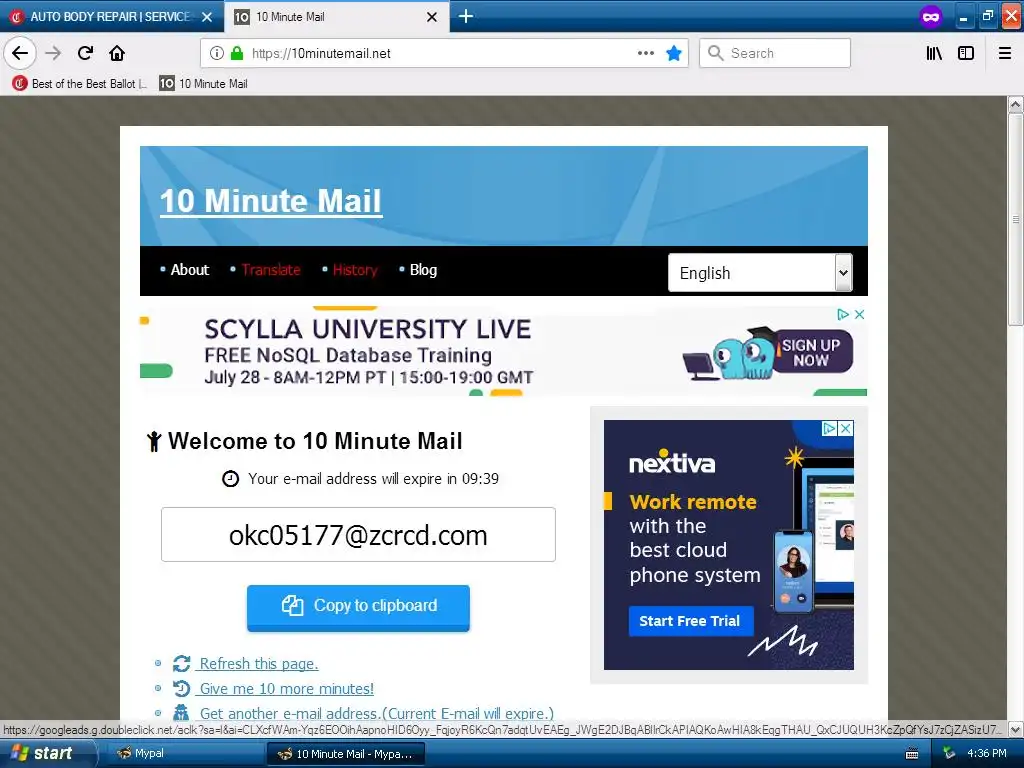Click Get another e-mail address link
The width and height of the screenshot is (1024, 768).
click(377, 713)
